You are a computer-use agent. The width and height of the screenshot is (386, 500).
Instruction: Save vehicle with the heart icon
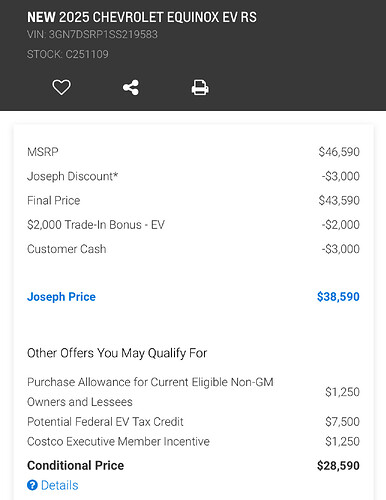(x=61, y=87)
